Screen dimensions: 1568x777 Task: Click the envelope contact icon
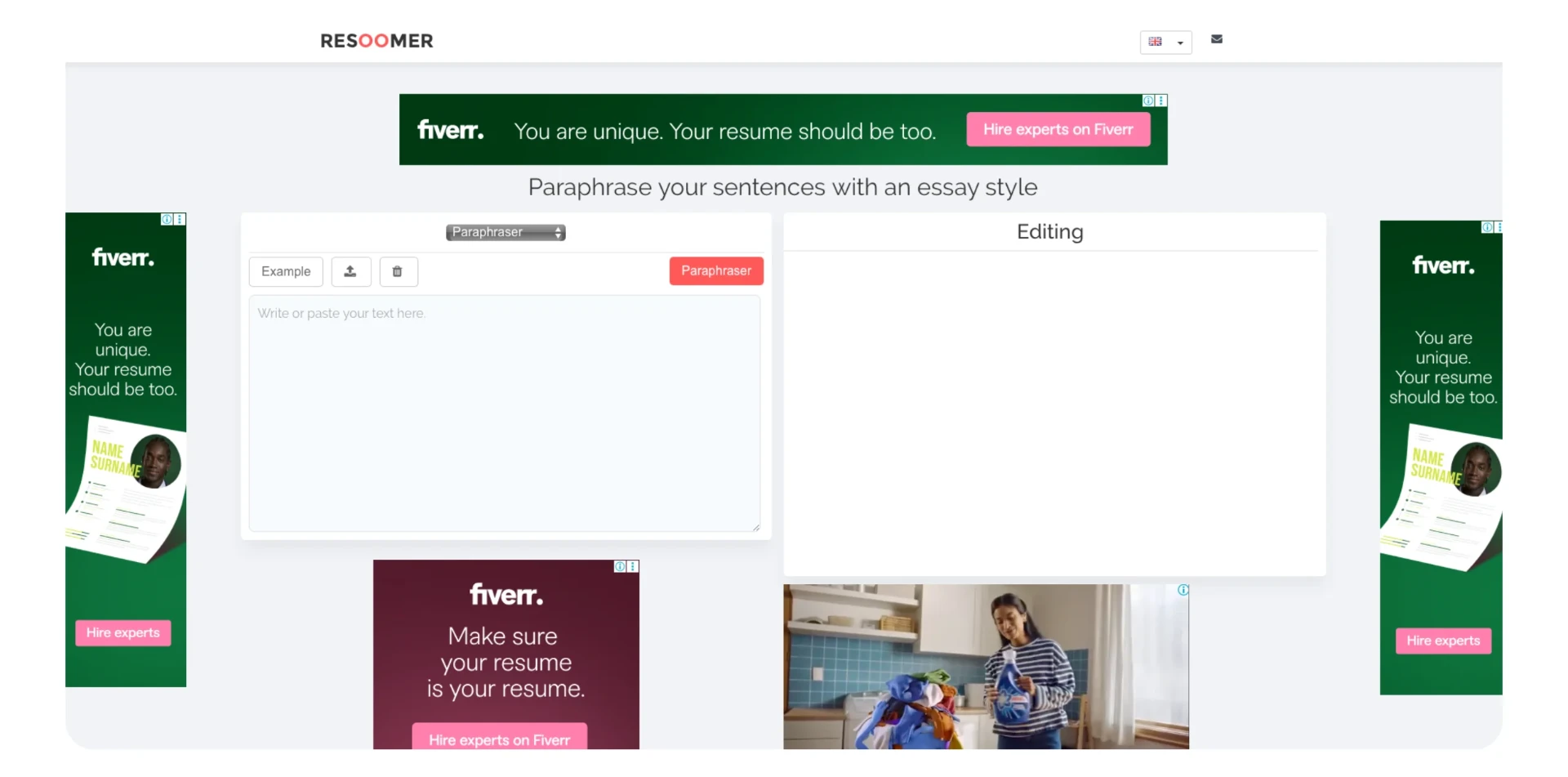pos(1216,39)
